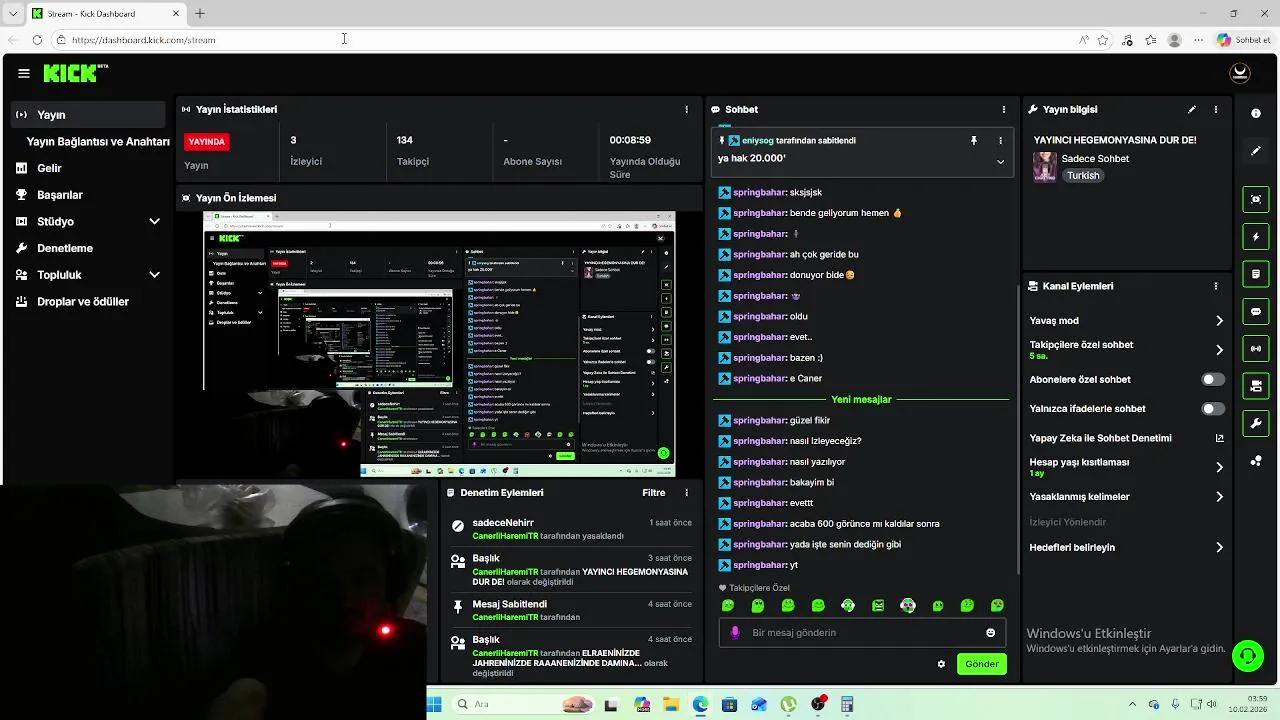
Task: Open Hesap yaşı kısıtlaması settings
Action: [x=1126, y=467]
